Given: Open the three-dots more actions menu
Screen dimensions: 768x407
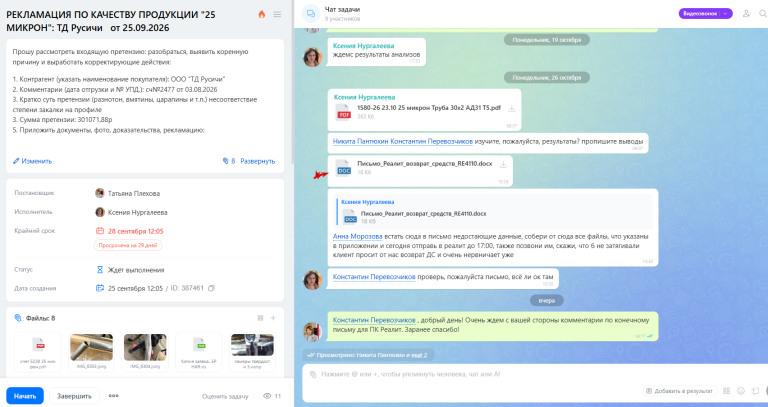Looking at the screenshot, I should (113, 396).
